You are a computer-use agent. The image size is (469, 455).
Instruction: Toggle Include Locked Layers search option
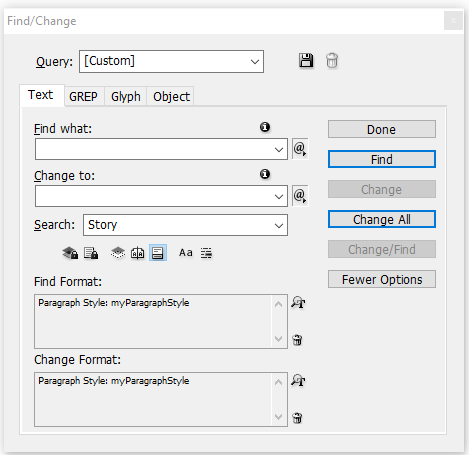[70, 253]
